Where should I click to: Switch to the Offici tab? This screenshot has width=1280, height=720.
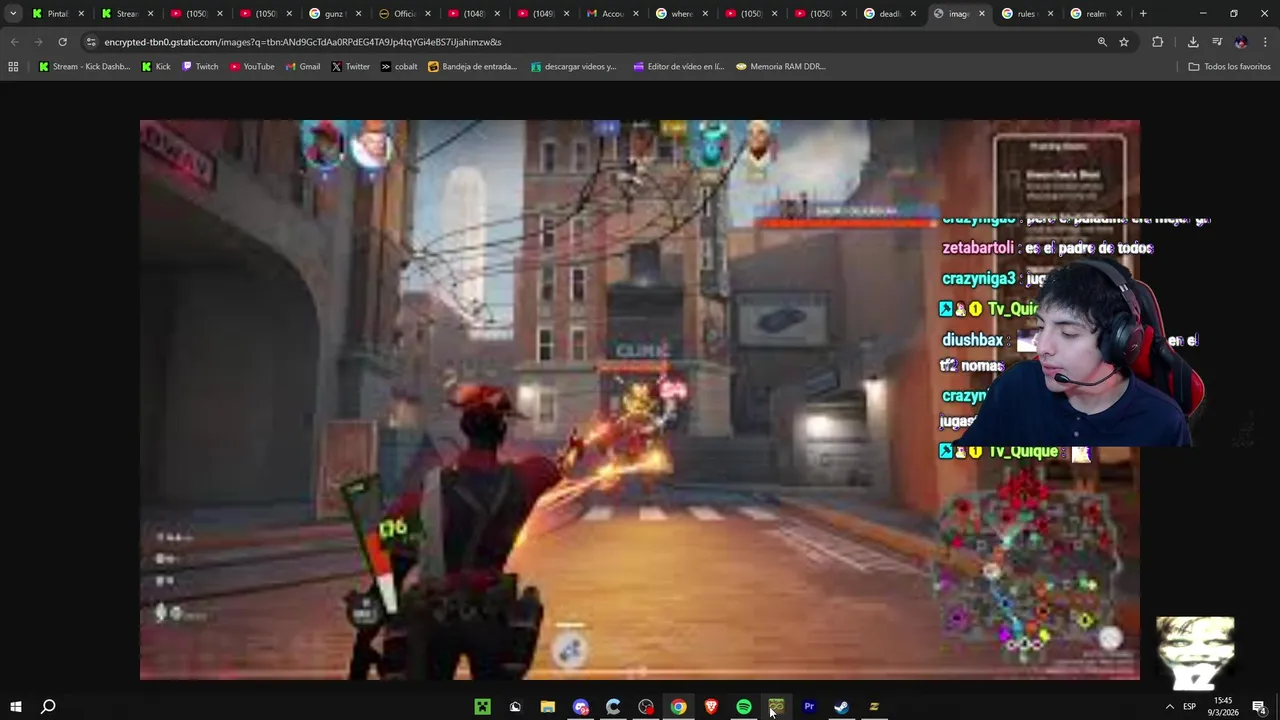[x=403, y=14]
